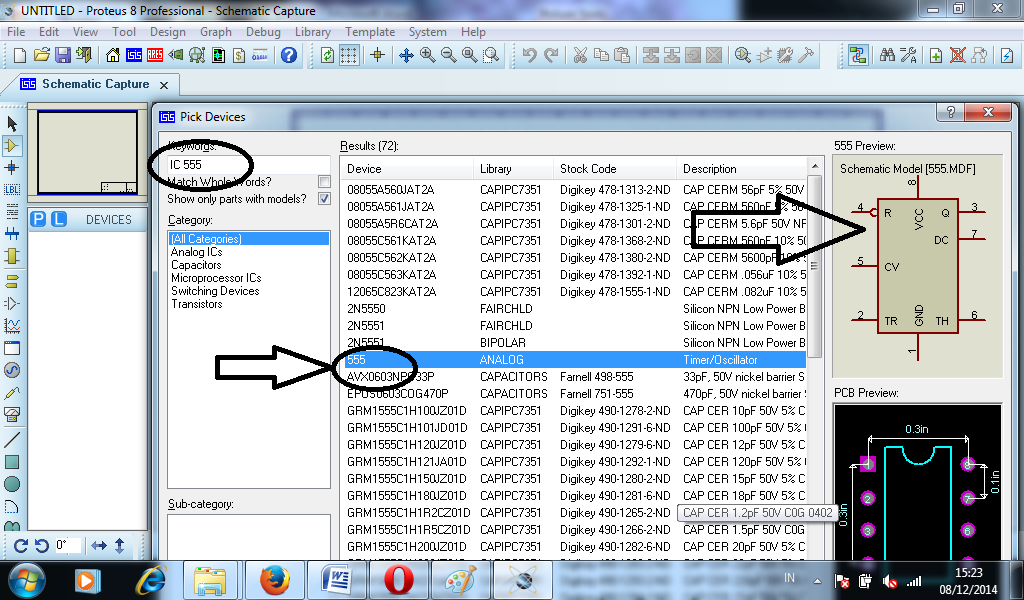Viewport: 1024px width, 600px height.
Task: Click the P pick-from-libraries button
Action: [x=39, y=219]
